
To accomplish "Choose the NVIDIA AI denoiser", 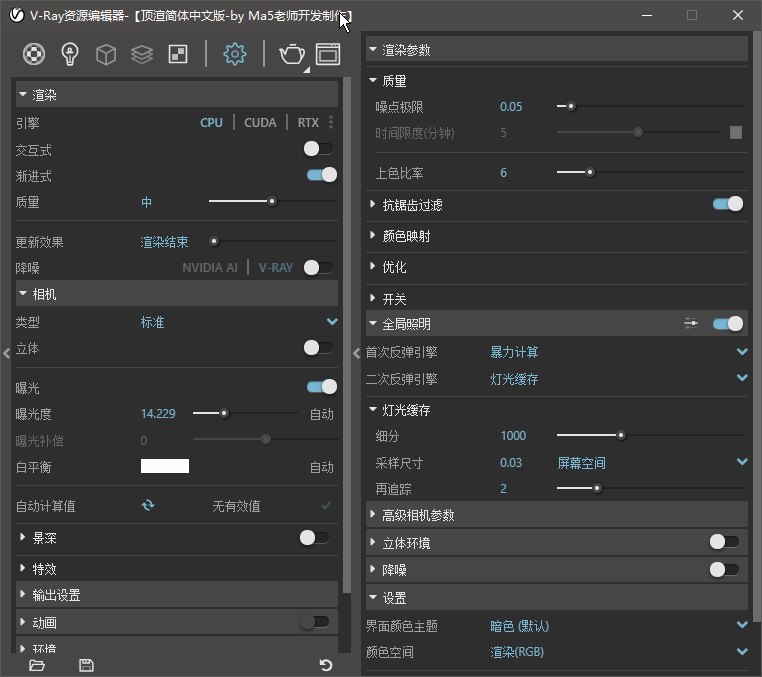I will pyautogui.click(x=210, y=268).
